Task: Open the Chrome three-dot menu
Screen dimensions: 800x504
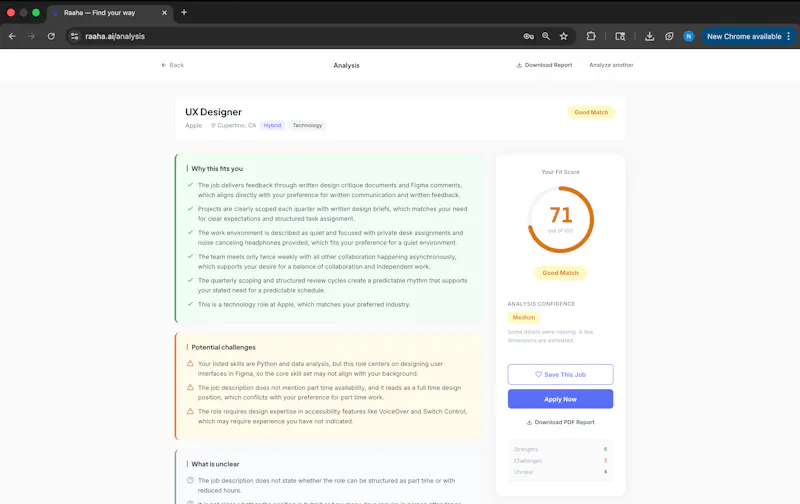Action: [789, 36]
